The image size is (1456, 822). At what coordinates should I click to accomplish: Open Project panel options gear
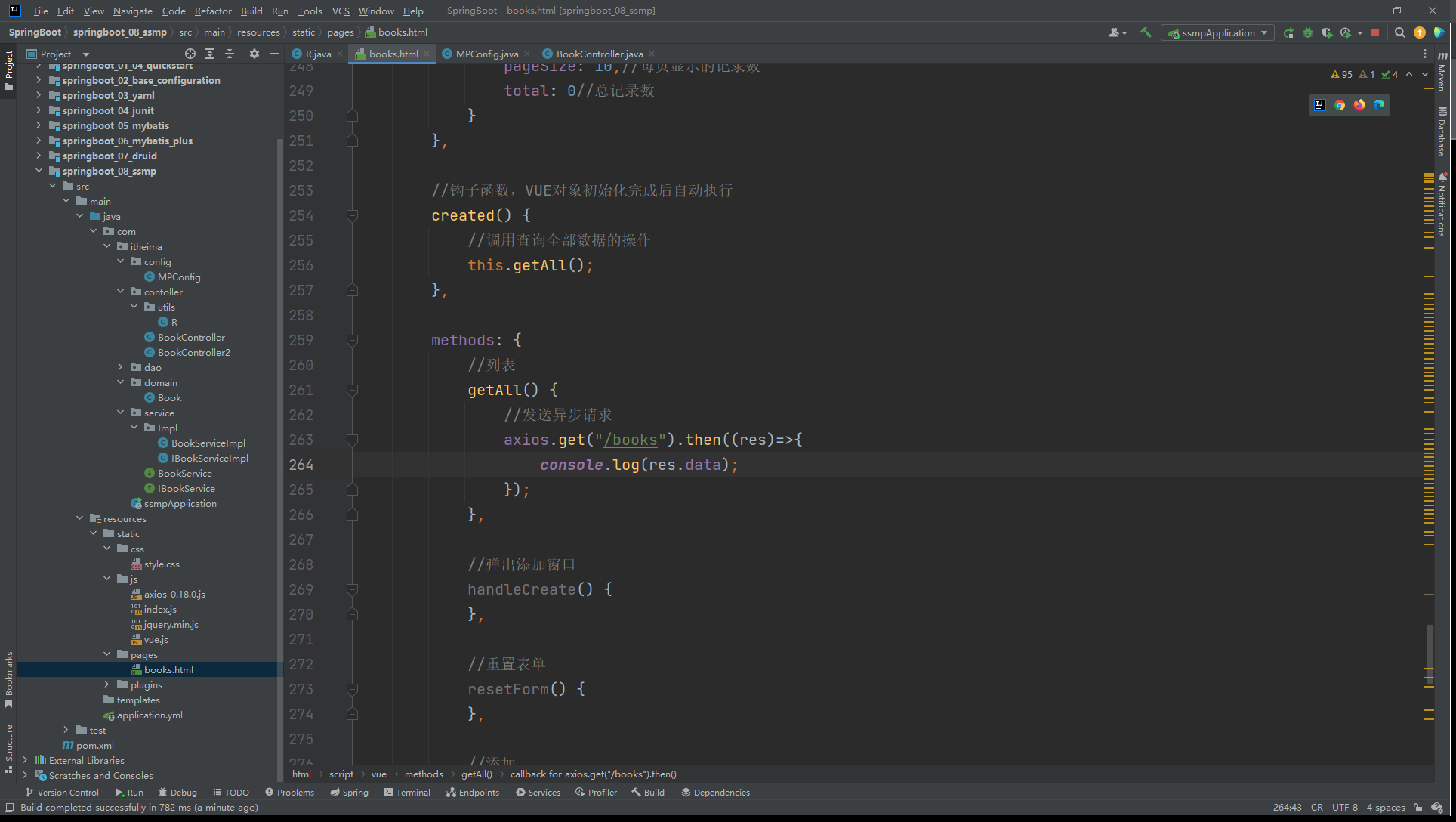(254, 54)
